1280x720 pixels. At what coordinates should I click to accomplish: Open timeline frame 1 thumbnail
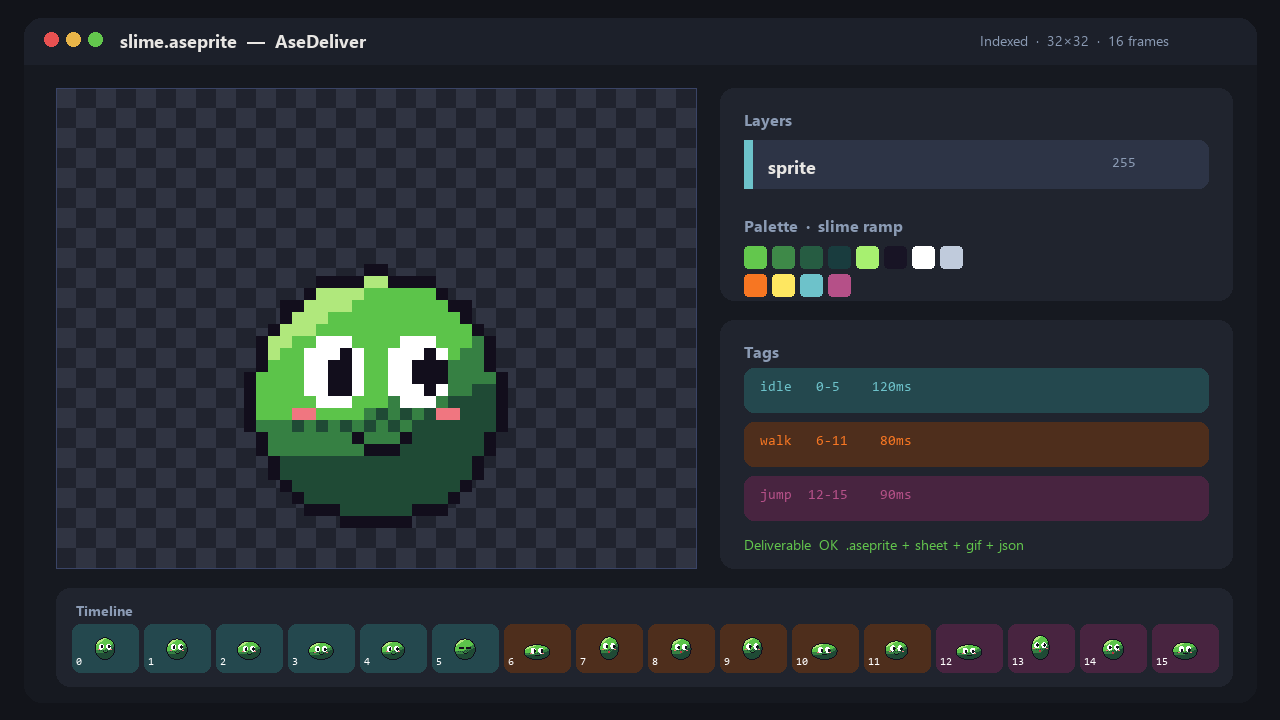click(x=177, y=649)
